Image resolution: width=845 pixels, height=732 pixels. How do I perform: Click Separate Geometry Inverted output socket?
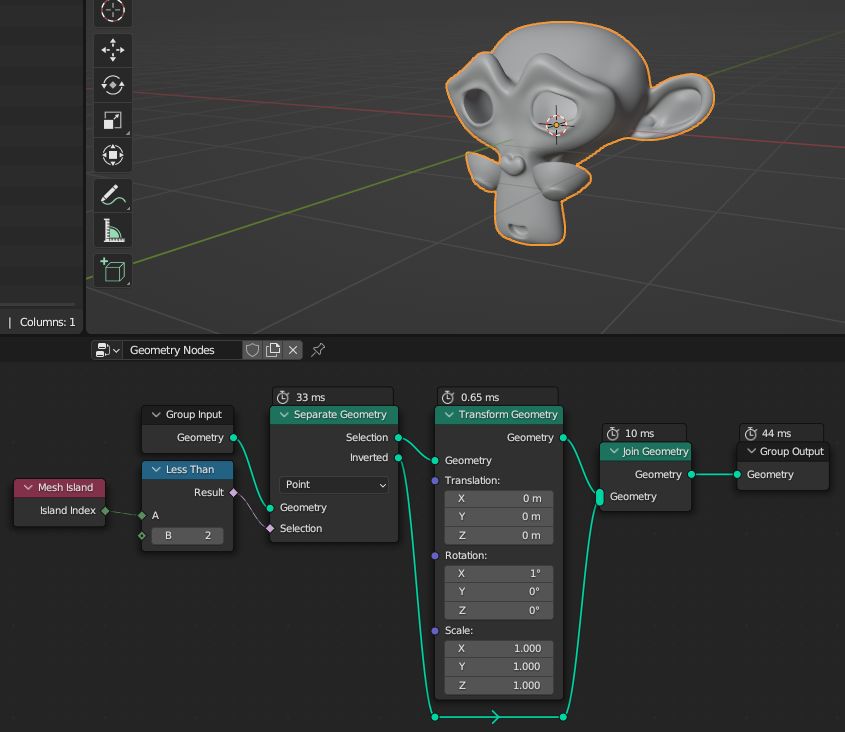click(x=398, y=458)
